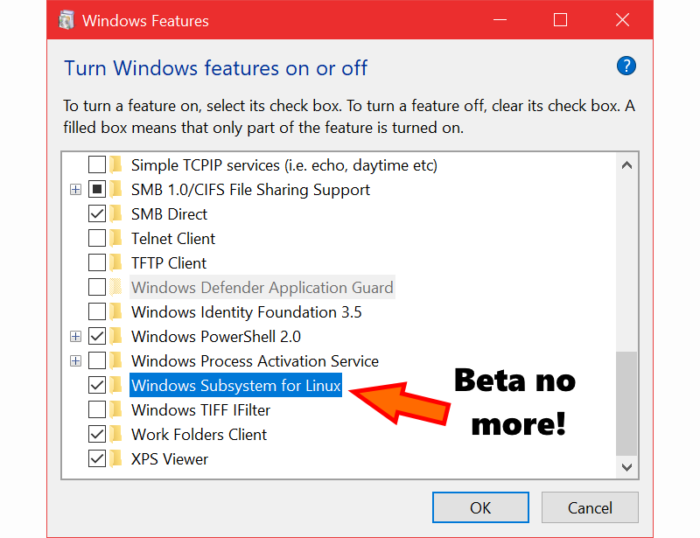The image size is (700, 538).
Task: Check the TFTP Client checkbox
Action: point(97,263)
